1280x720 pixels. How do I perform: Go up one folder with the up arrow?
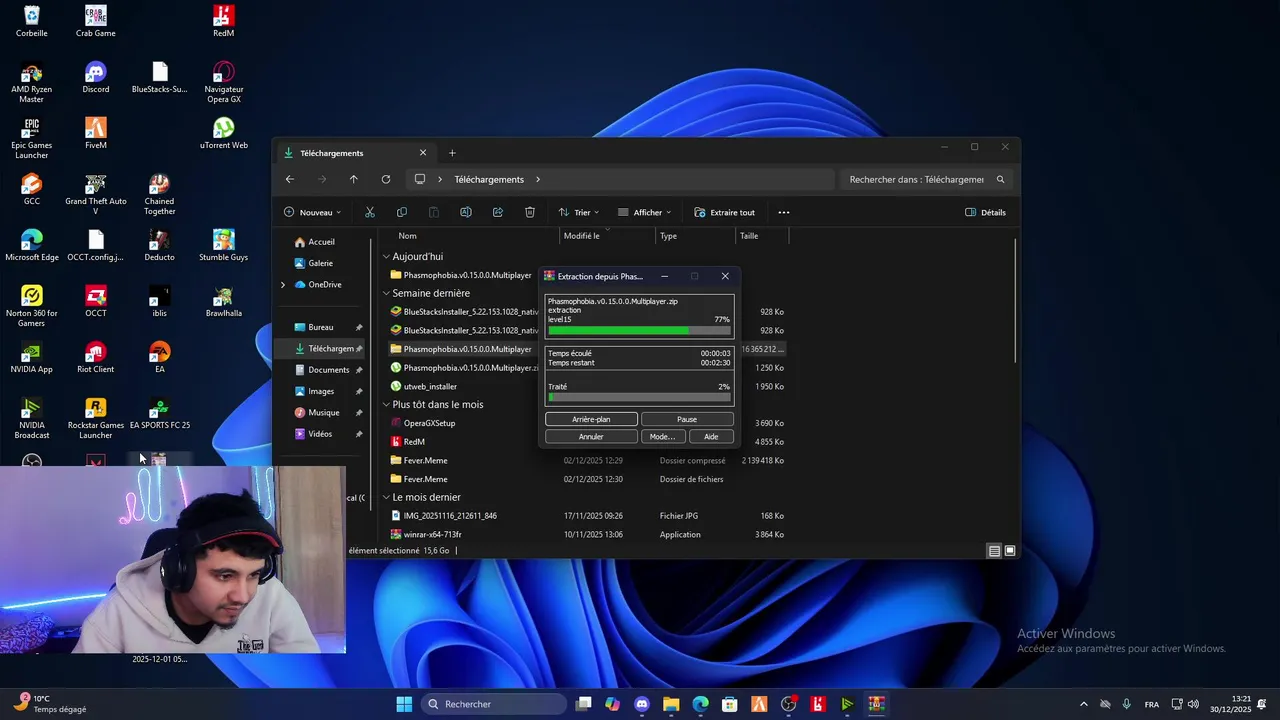tap(354, 179)
